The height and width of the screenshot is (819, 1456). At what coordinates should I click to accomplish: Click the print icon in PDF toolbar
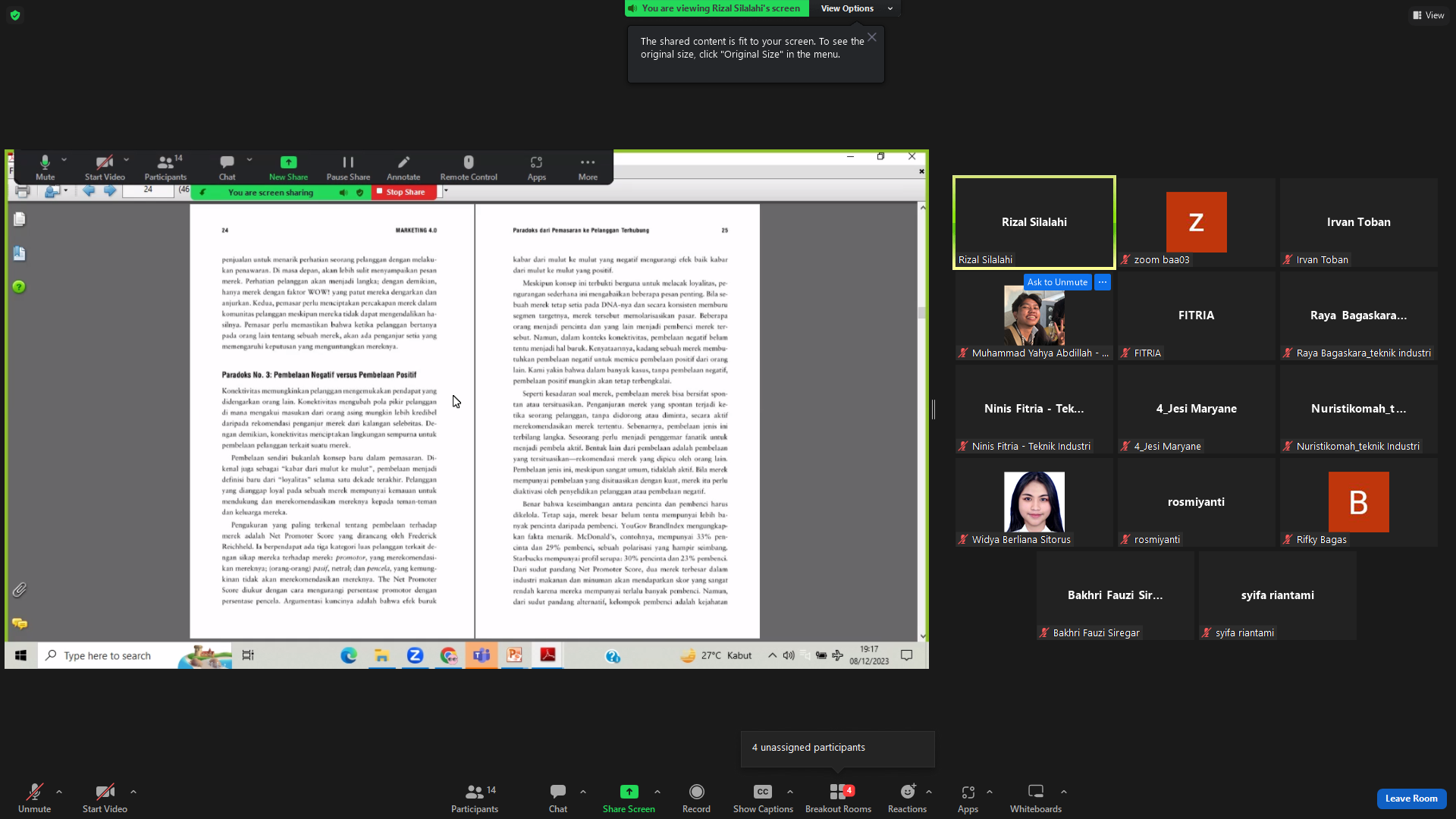pyautogui.click(x=22, y=191)
